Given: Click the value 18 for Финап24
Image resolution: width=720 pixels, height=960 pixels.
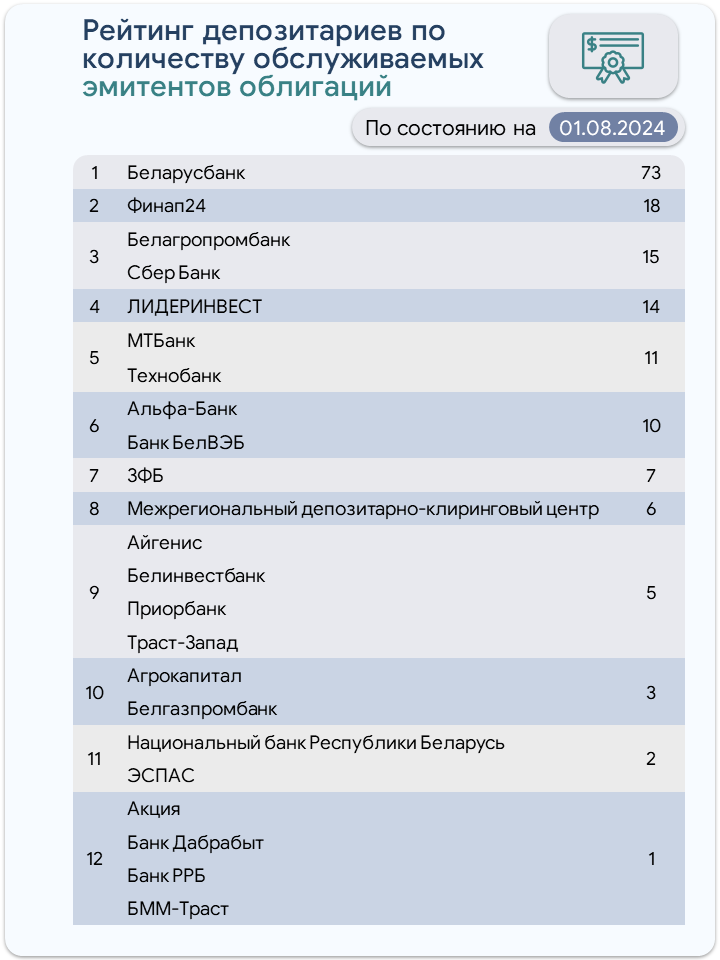Looking at the screenshot, I should point(651,206).
